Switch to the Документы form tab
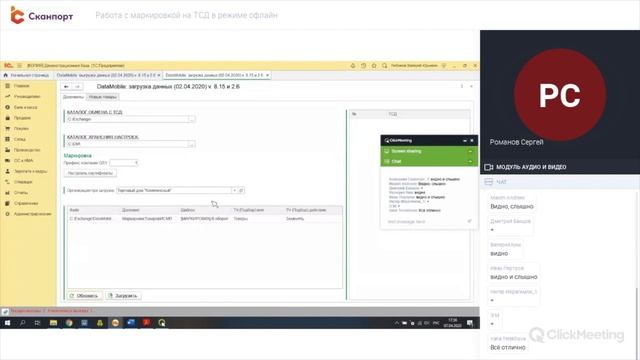The image size is (640, 360). 73,97
